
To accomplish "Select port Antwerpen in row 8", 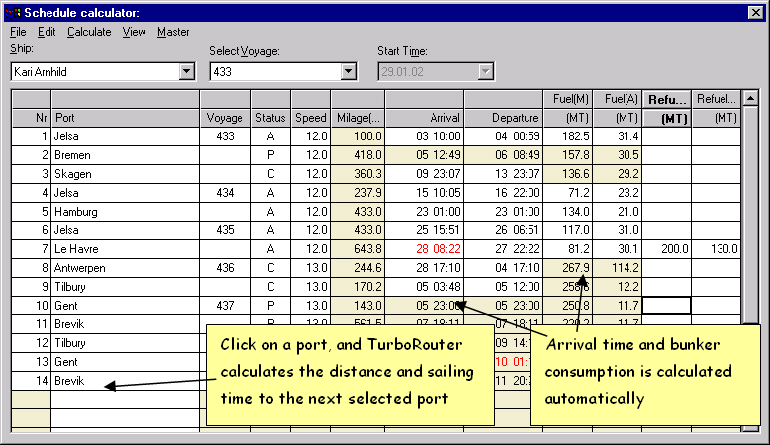I will [125, 268].
